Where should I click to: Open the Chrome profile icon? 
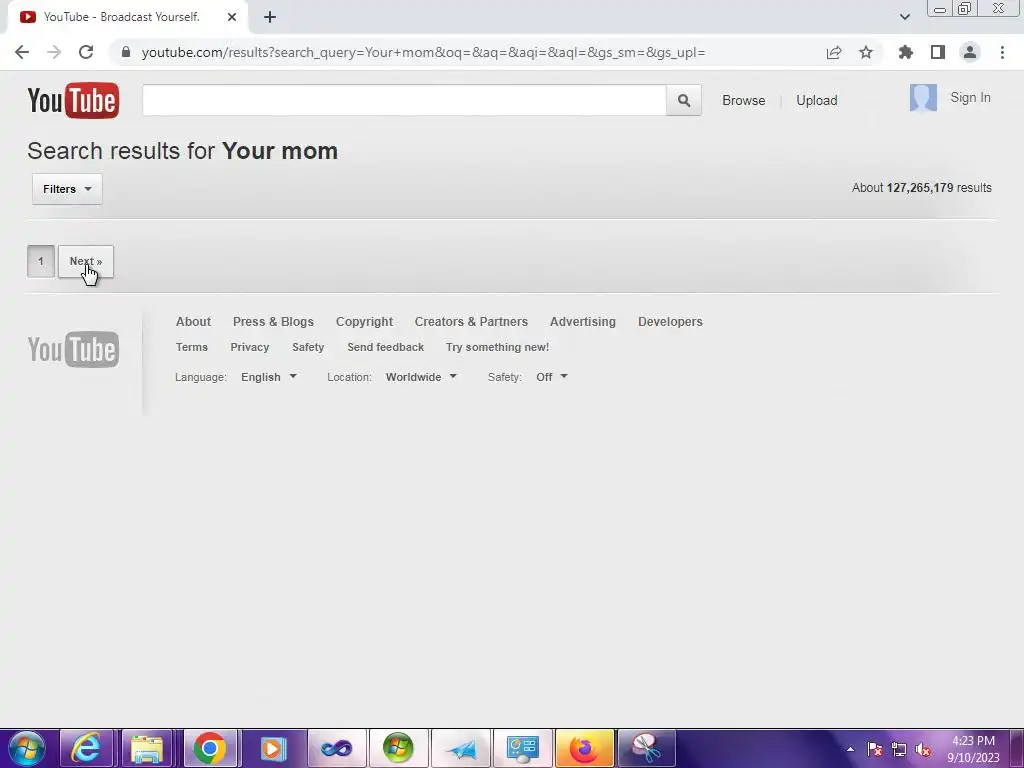tap(970, 52)
